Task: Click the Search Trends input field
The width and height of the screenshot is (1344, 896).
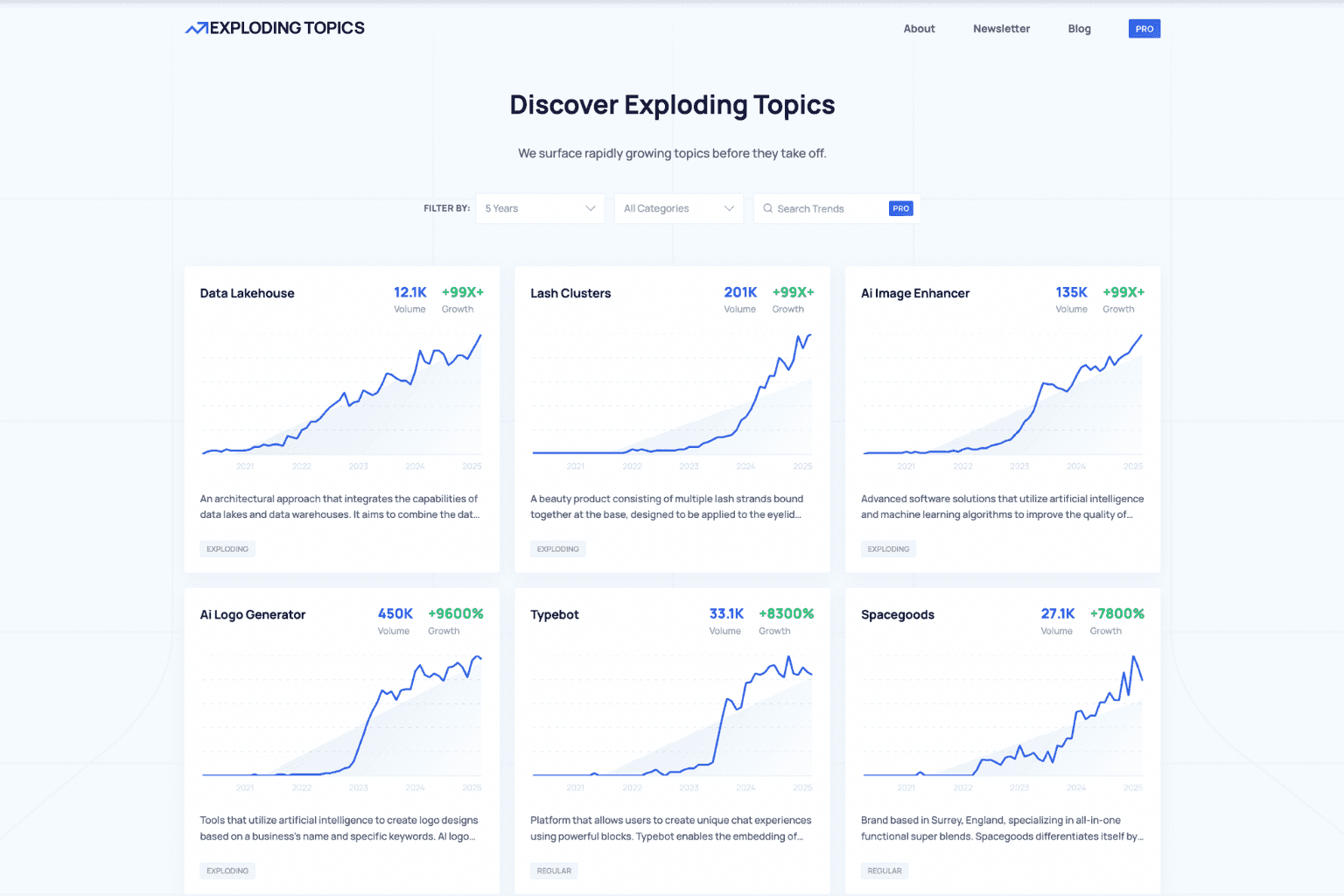Action: (836, 208)
